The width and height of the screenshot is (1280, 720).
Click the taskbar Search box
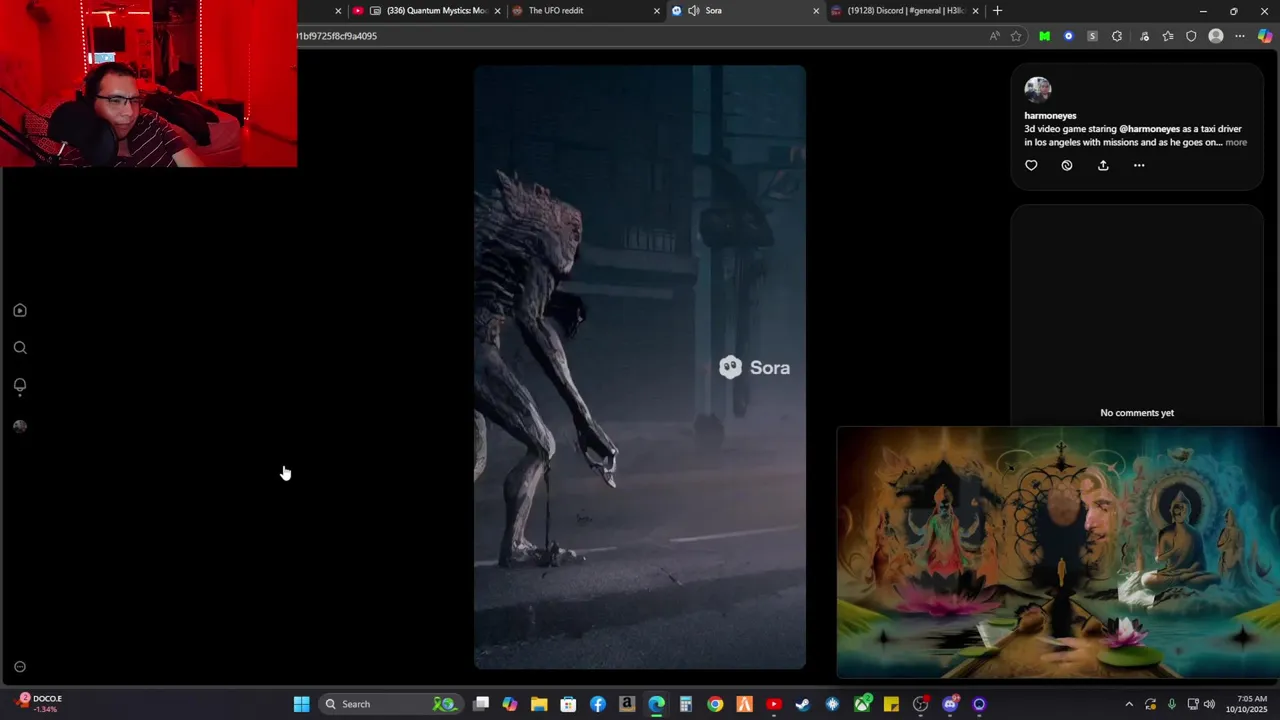point(391,704)
